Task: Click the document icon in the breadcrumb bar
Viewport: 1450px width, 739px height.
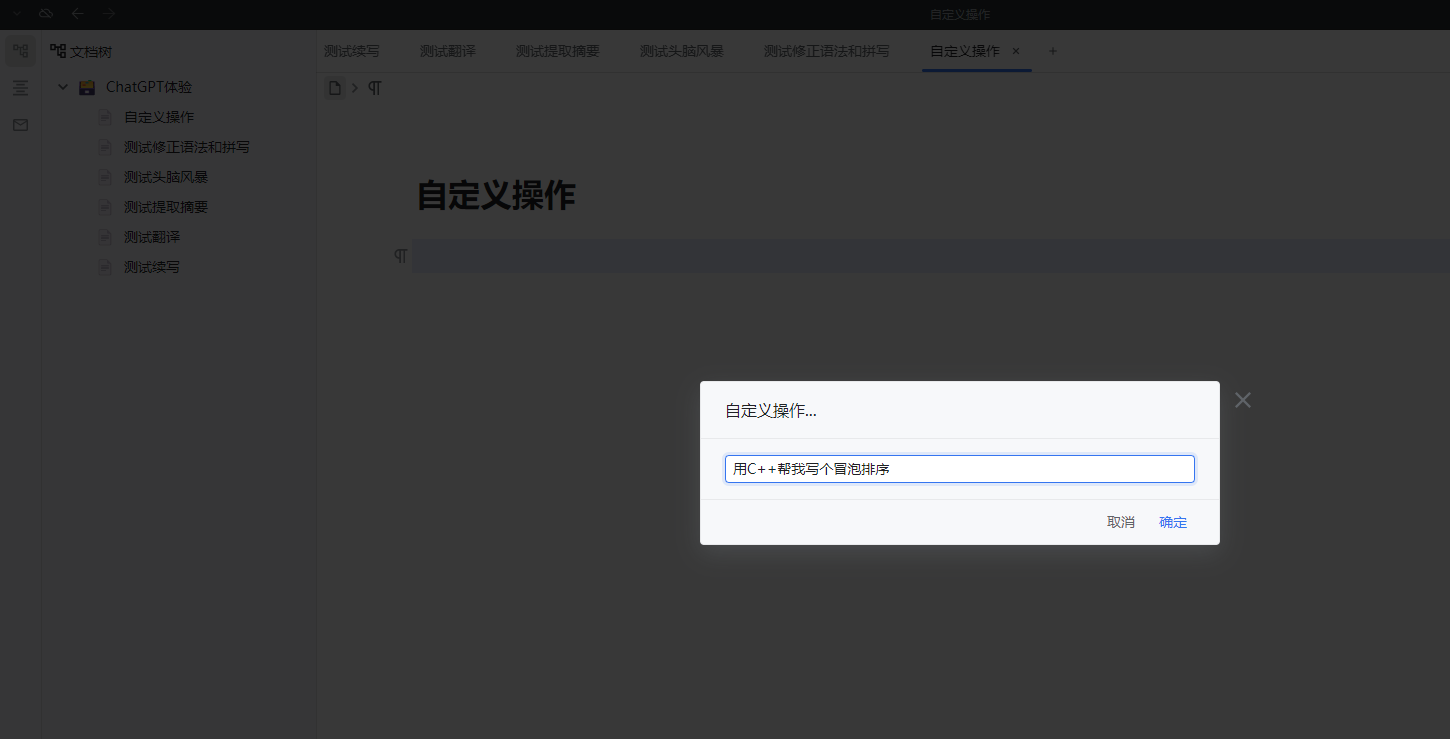Action: click(335, 88)
